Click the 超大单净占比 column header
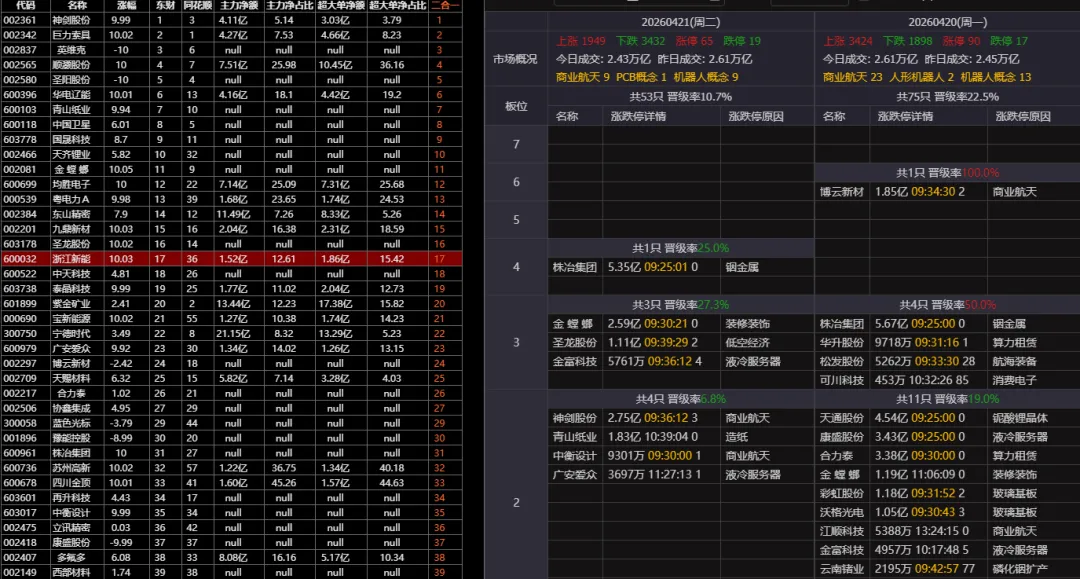The height and width of the screenshot is (579, 1080). click(x=397, y=5)
